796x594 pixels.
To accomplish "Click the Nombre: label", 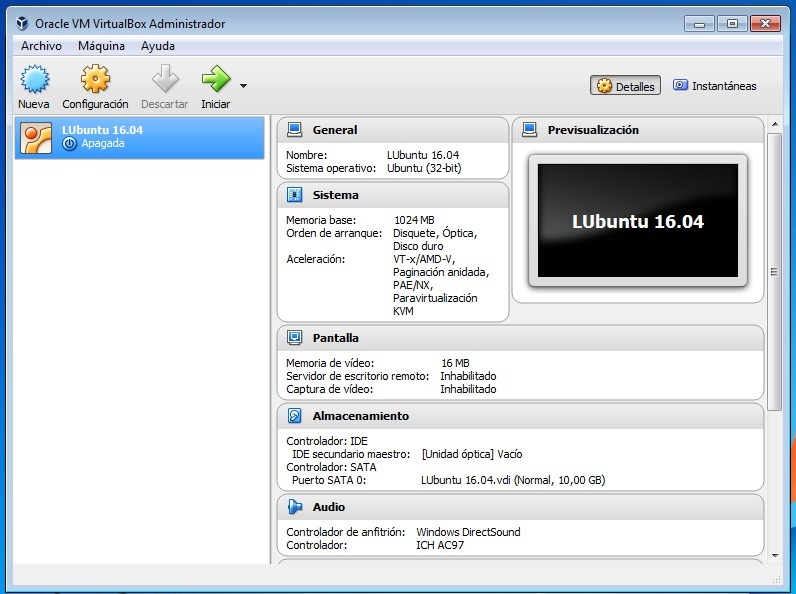I will [x=306, y=155].
